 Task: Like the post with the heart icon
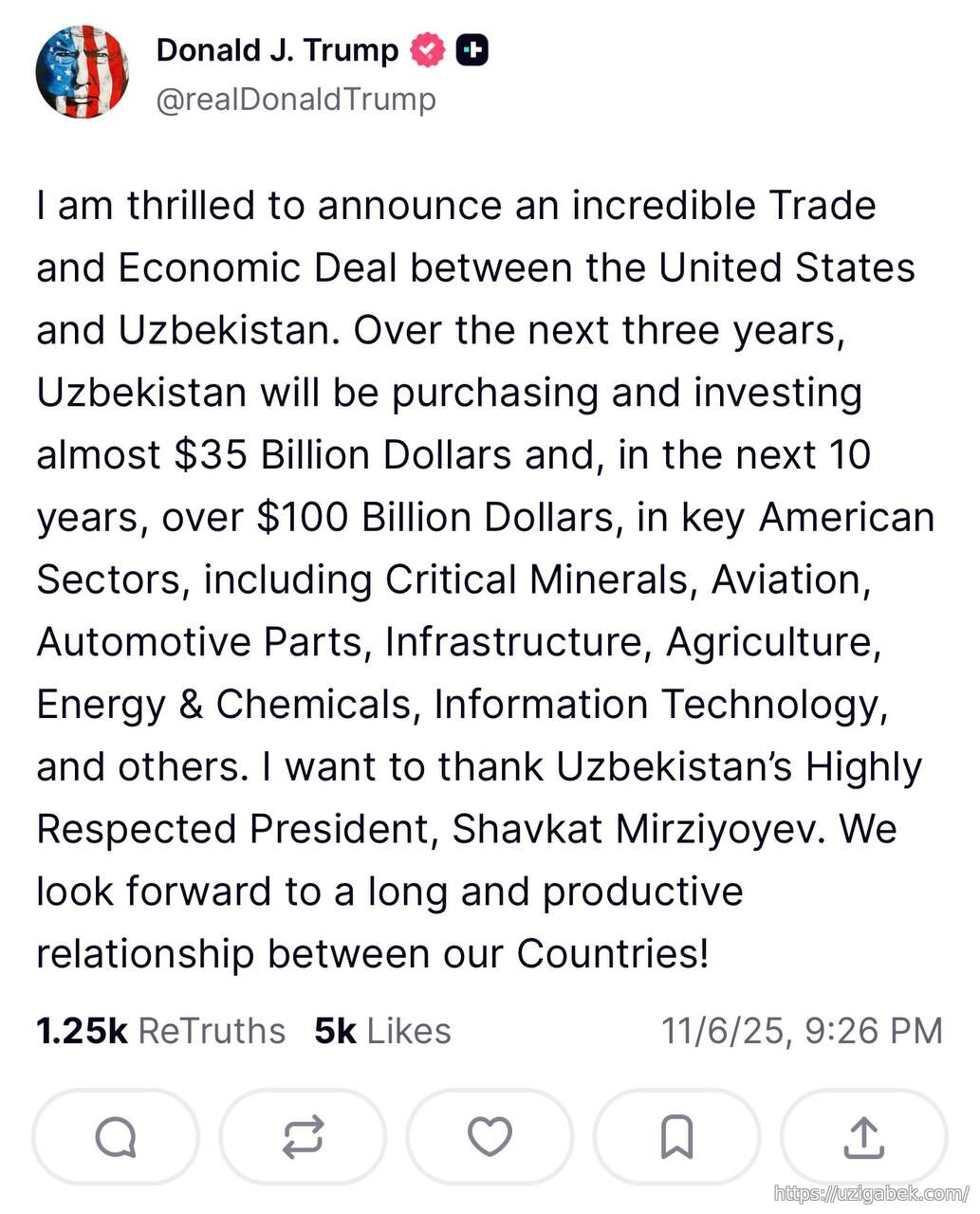coord(490,1136)
